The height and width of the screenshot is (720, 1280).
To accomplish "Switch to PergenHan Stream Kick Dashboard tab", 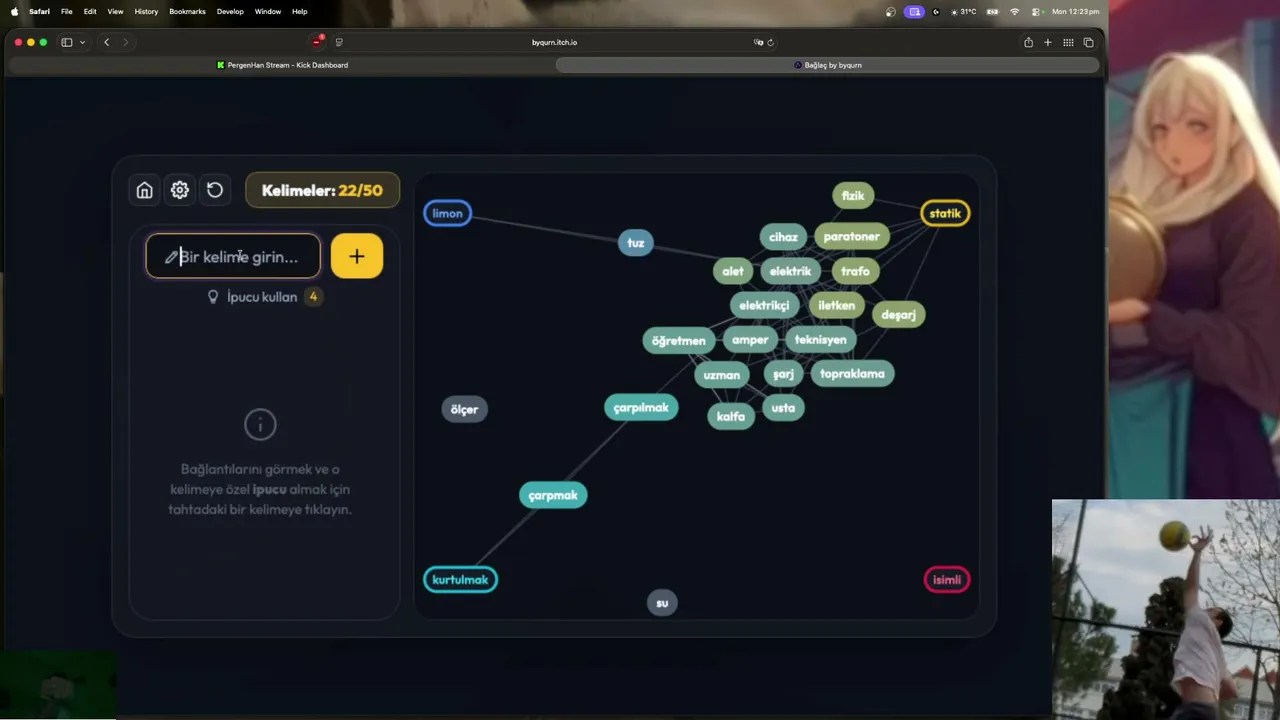I will [282, 65].
